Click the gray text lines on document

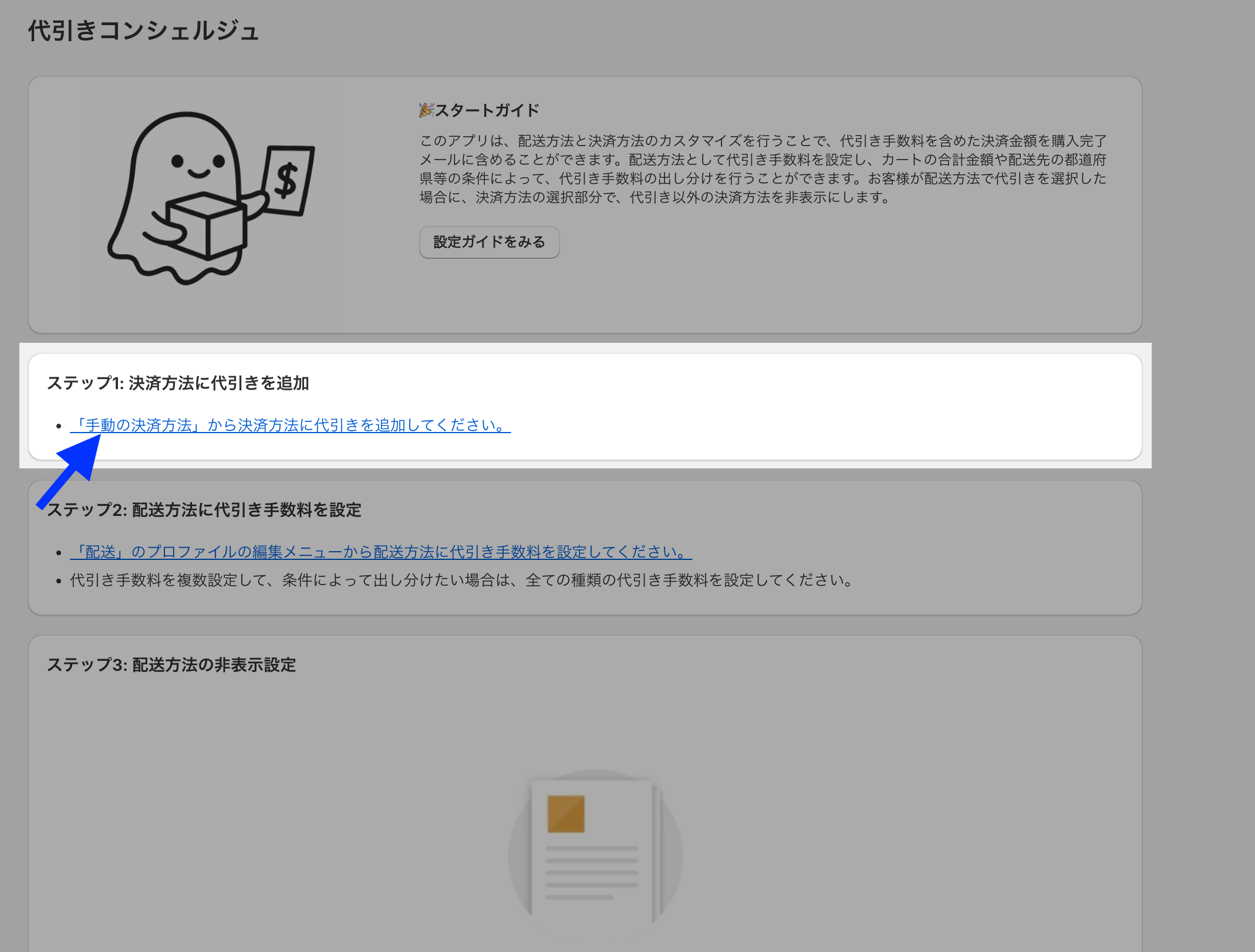point(591,872)
